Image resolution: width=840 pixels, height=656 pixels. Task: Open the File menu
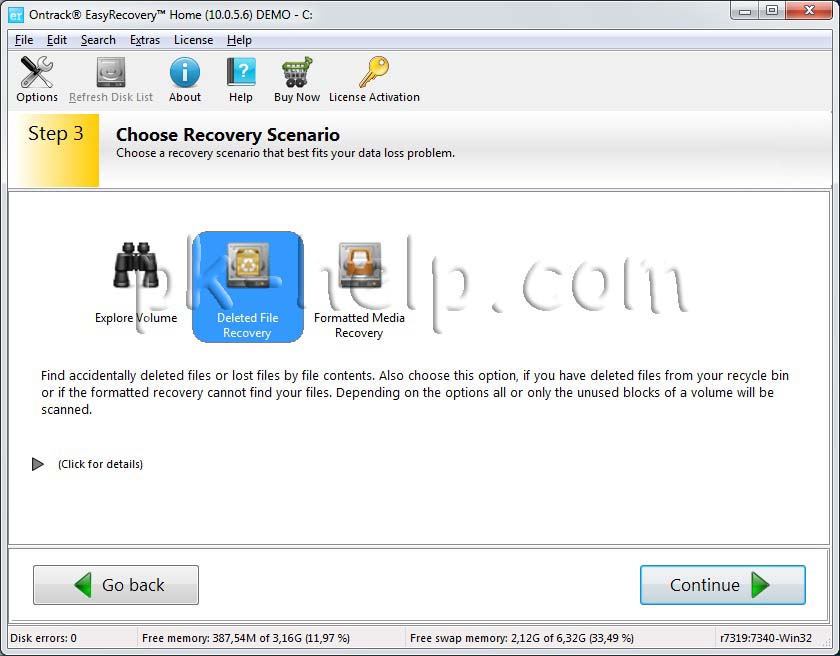(24, 40)
